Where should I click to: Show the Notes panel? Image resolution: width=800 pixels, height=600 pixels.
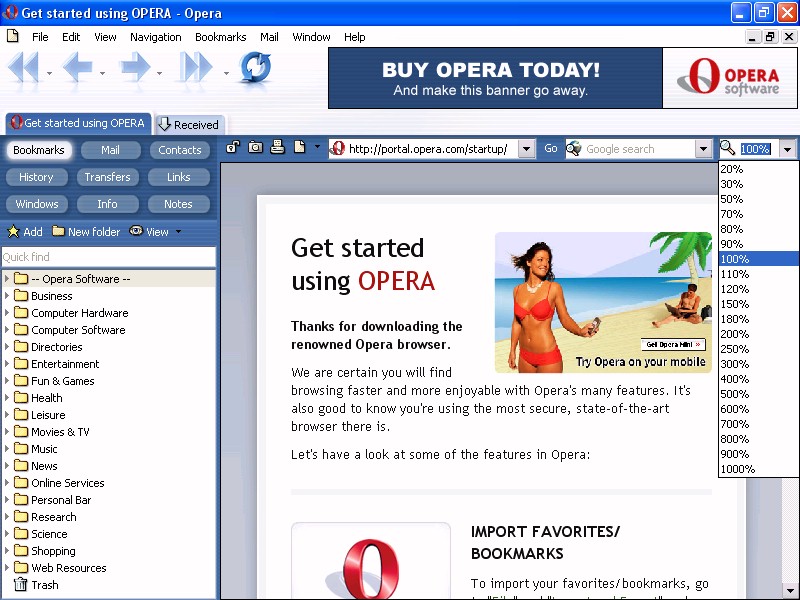(x=179, y=204)
